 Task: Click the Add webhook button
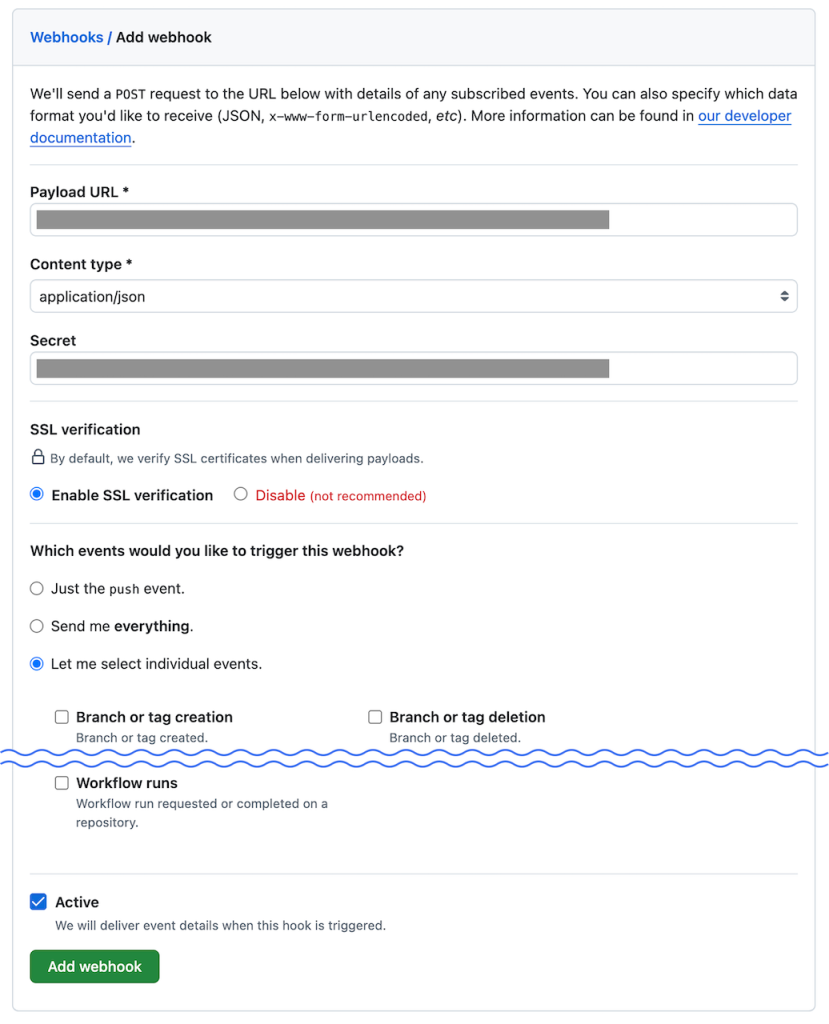[x=95, y=967]
